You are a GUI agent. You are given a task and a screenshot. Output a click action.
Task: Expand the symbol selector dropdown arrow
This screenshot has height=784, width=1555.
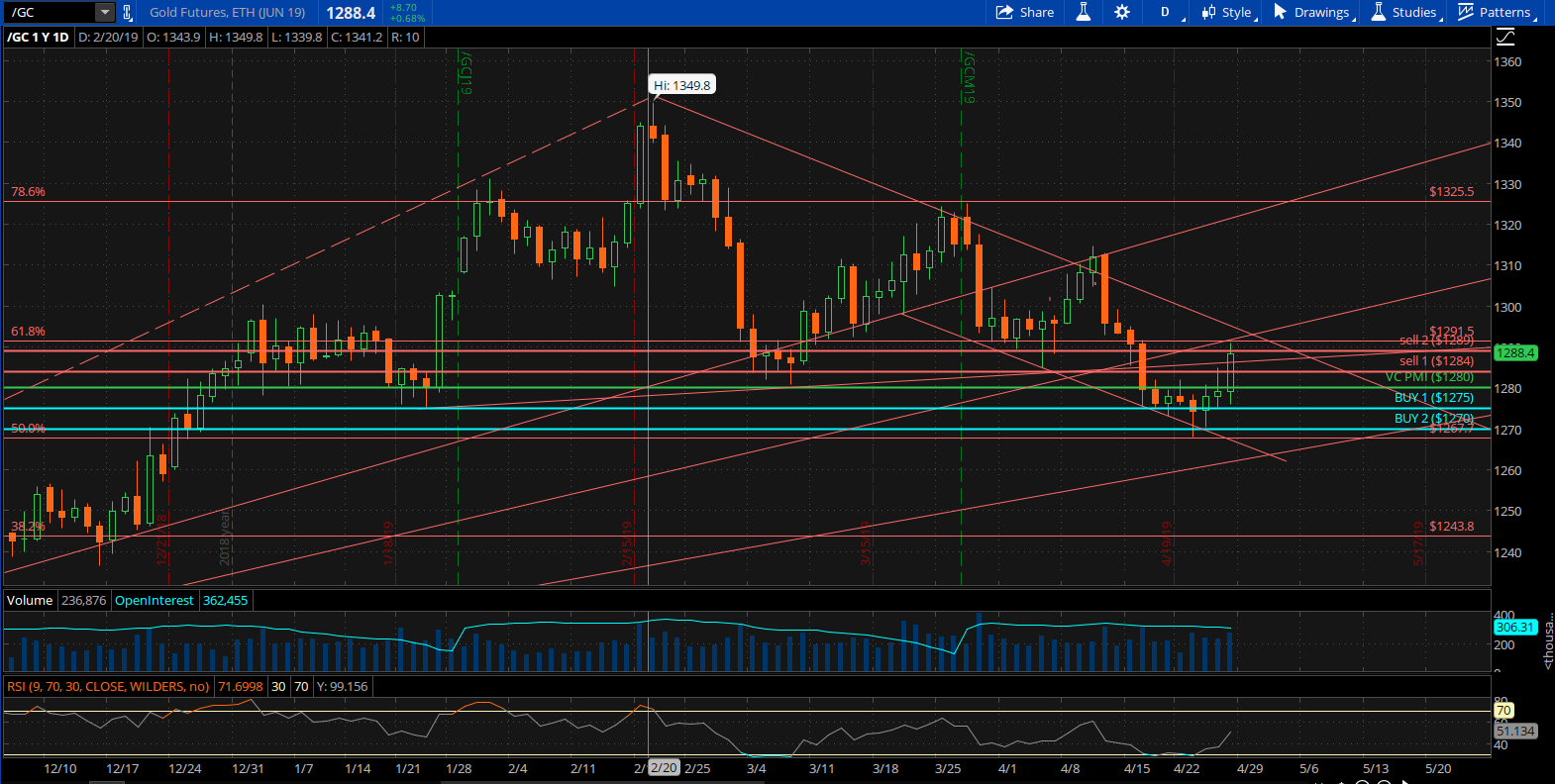tap(105, 13)
